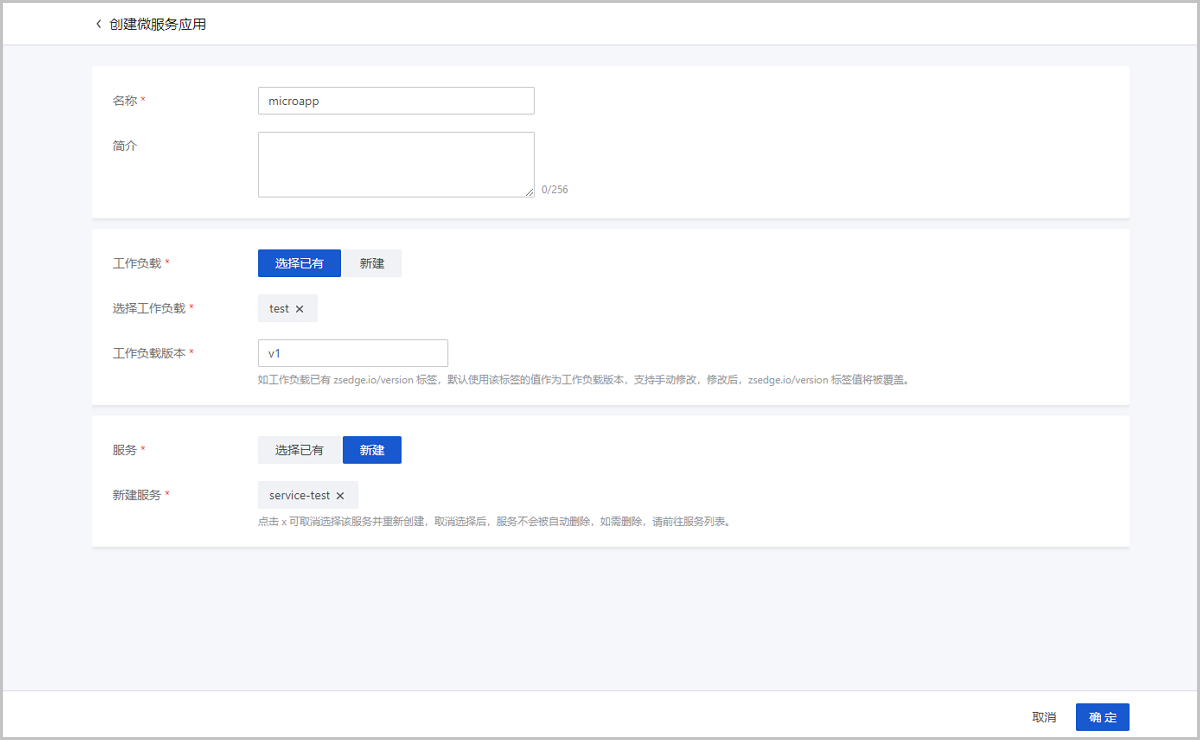Remove the test workload tag with x

coord(299,309)
